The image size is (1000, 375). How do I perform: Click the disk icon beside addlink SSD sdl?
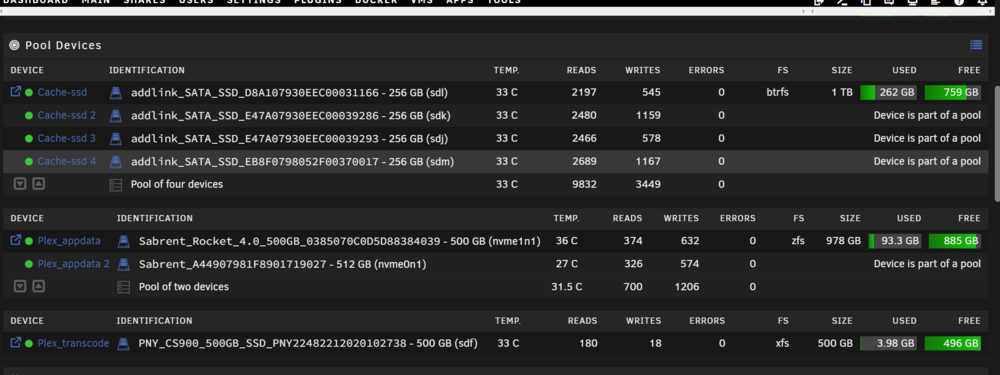point(115,92)
